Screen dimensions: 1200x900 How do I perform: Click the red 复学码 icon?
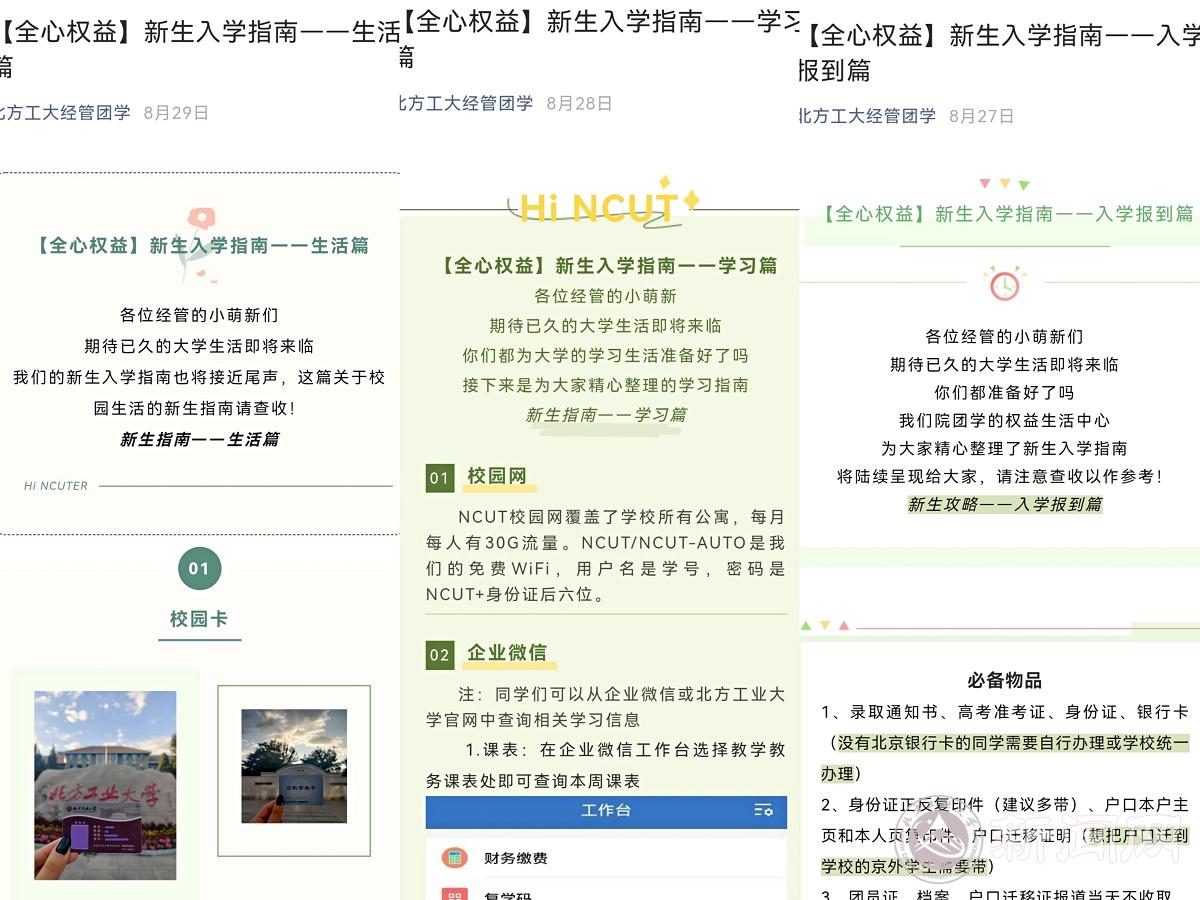[455, 893]
